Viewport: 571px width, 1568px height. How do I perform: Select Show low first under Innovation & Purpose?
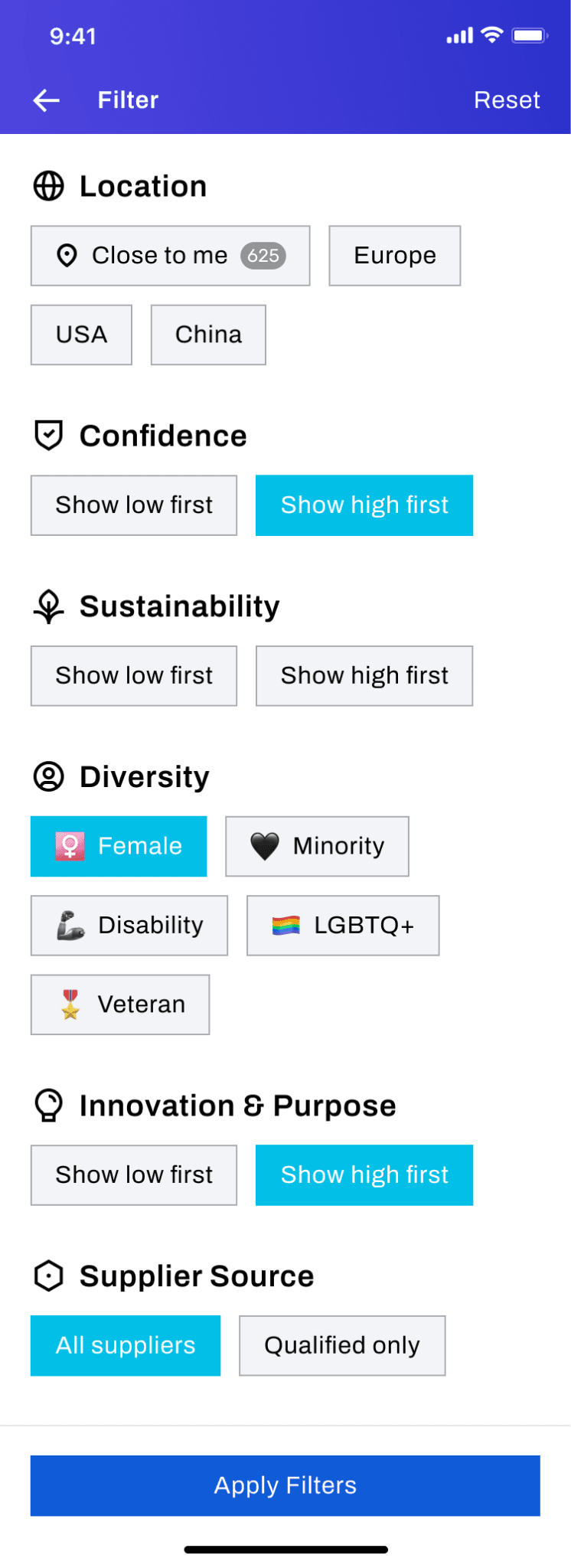134,1175
